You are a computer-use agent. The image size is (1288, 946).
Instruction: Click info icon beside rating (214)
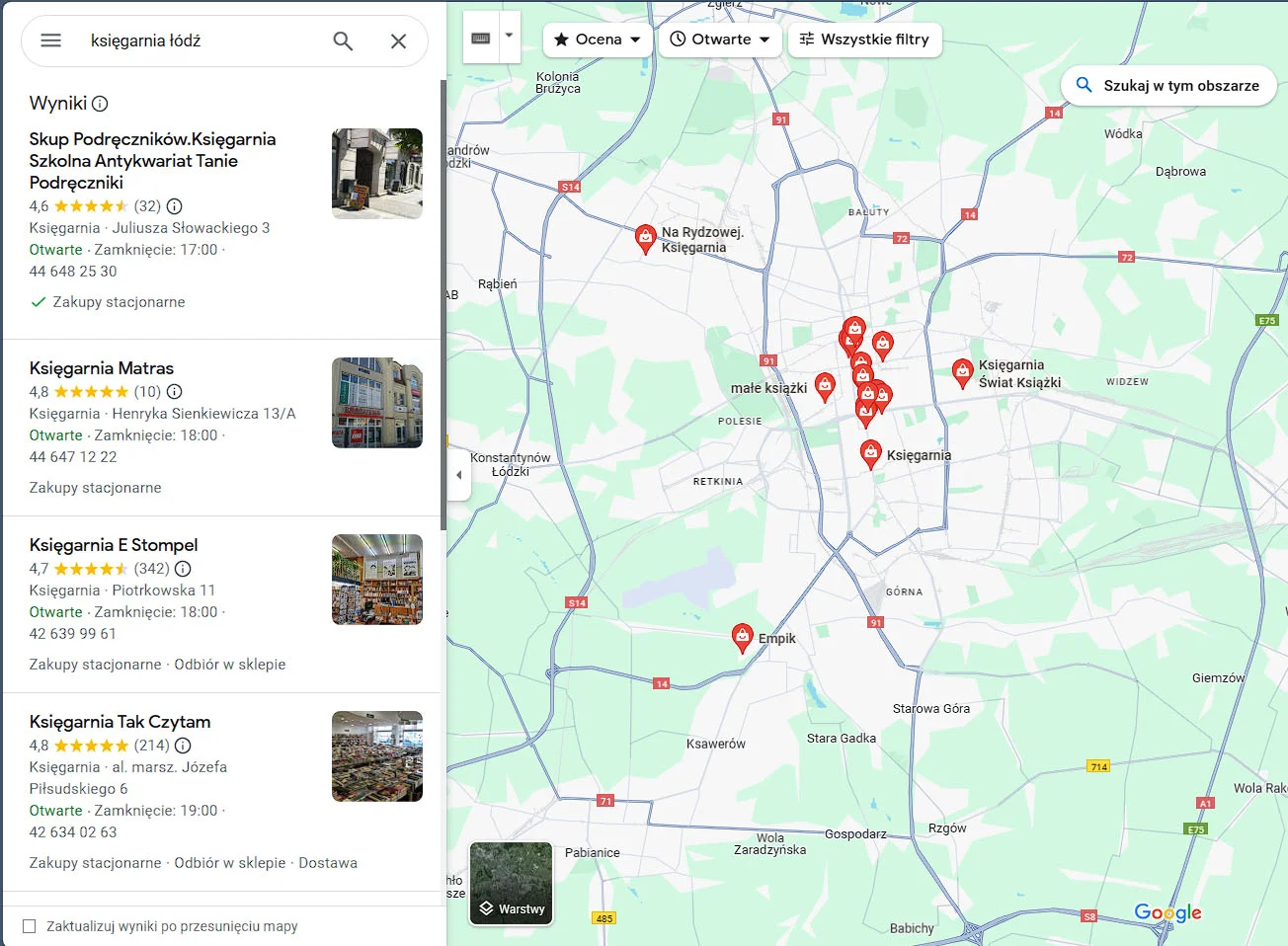tap(183, 746)
